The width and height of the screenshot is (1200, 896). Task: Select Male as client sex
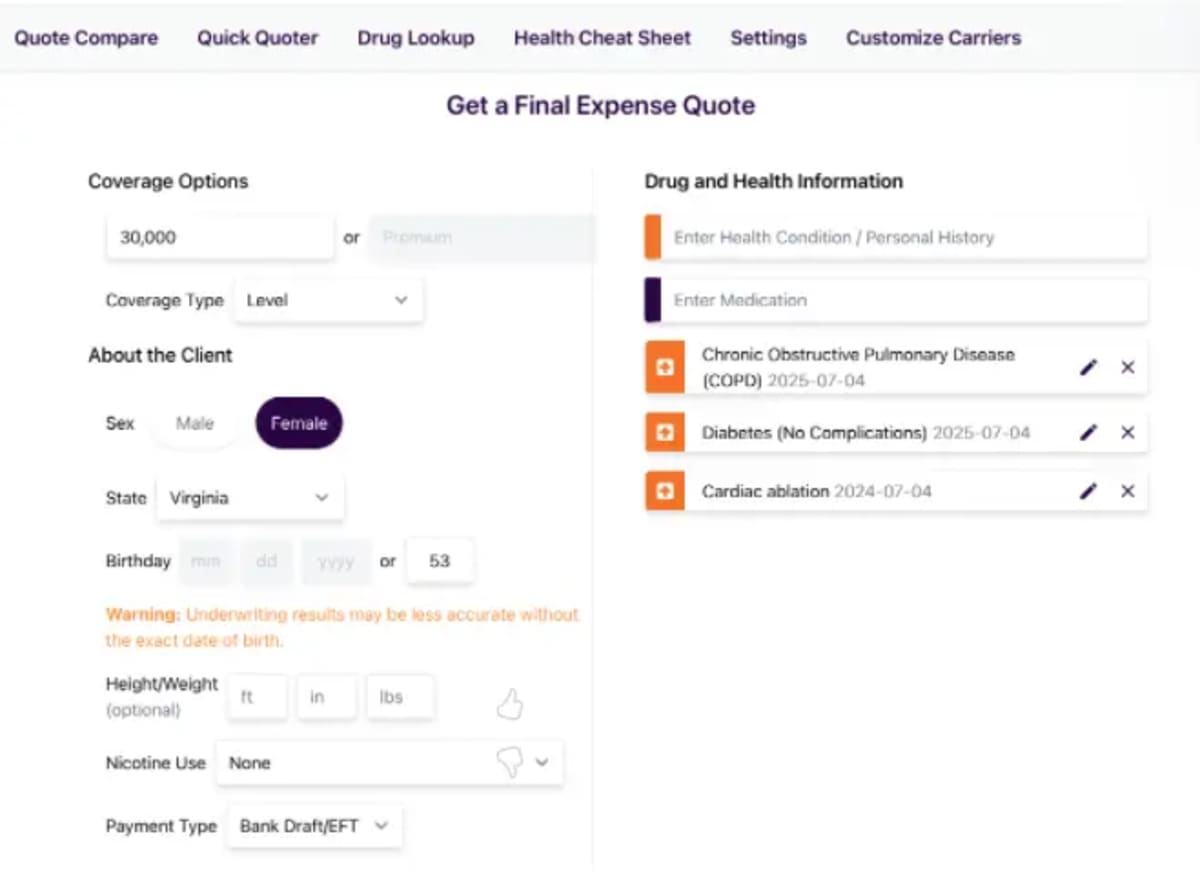pos(195,423)
